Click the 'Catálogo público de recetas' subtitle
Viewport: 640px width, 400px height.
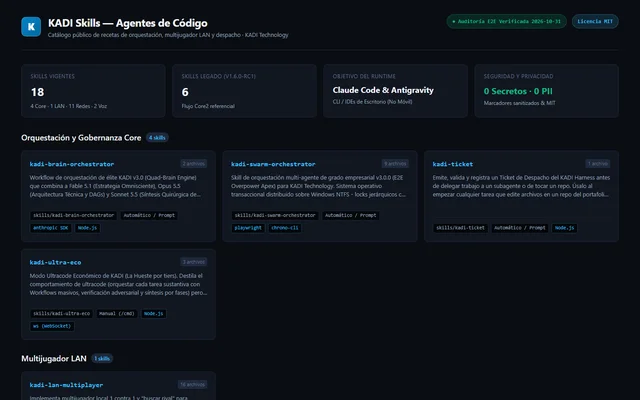(168, 35)
